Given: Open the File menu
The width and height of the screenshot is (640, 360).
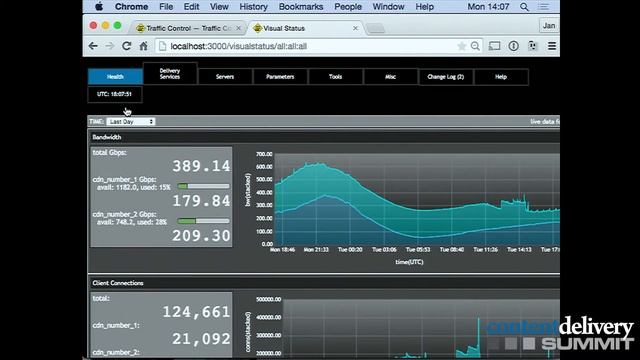Looking at the screenshot, I should point(166,7).
